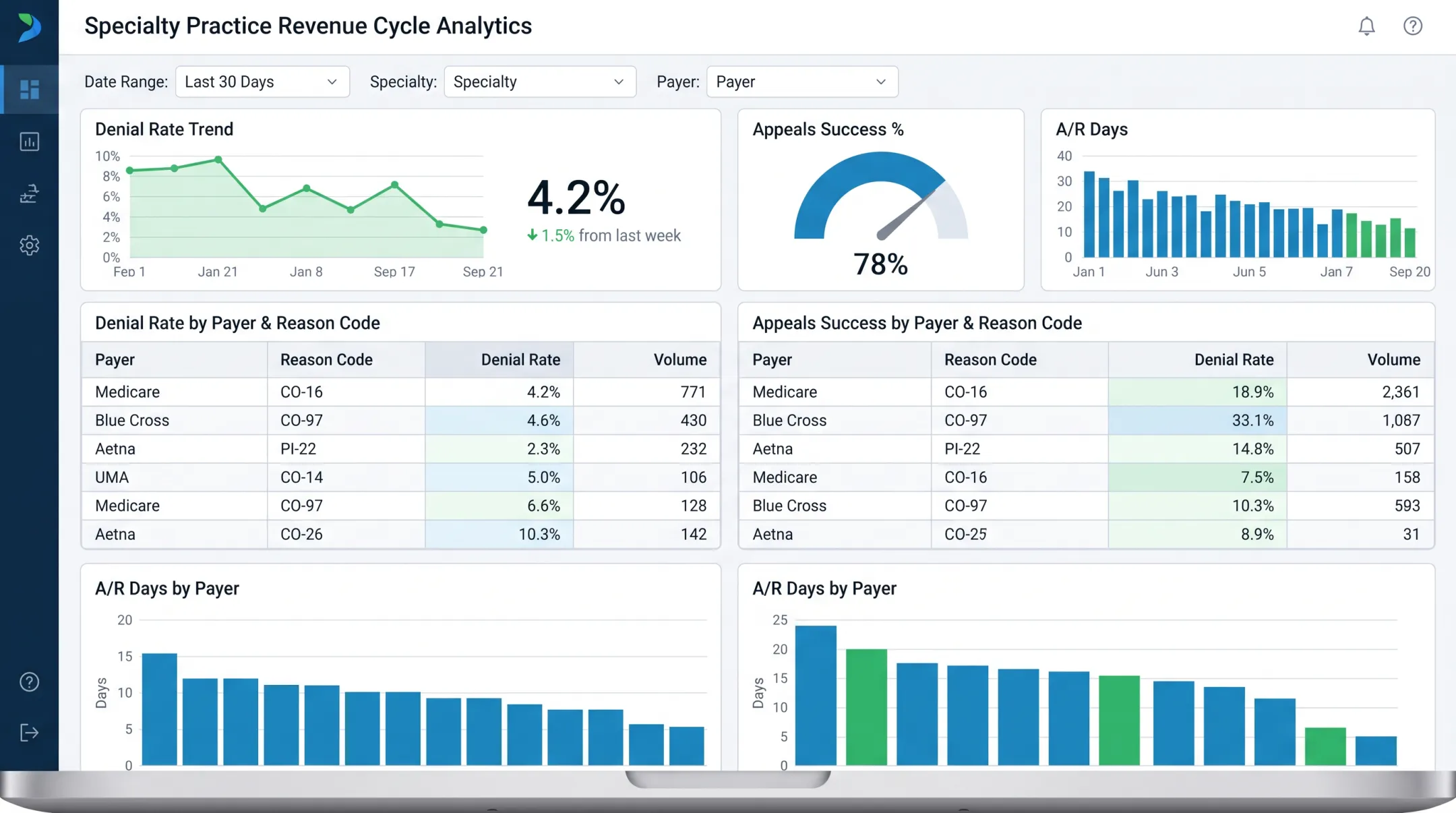Click the tallest bar in left A/R Days by Payer
The height and width of the screenshot is (813, 1456).
pyautogui.click(x=160, y=709)
